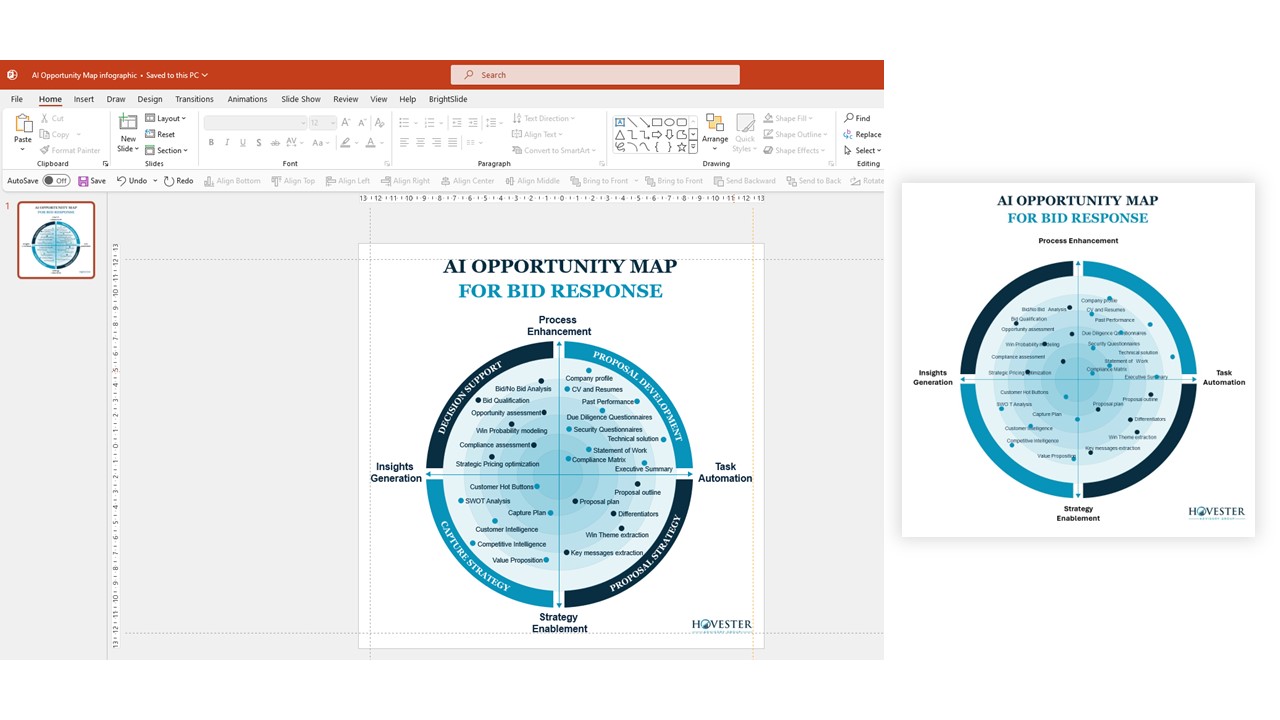This screenshot has width=1280, height=720.
Task: Select the Text Box shape in the gallery
Action: click(620, 122)
